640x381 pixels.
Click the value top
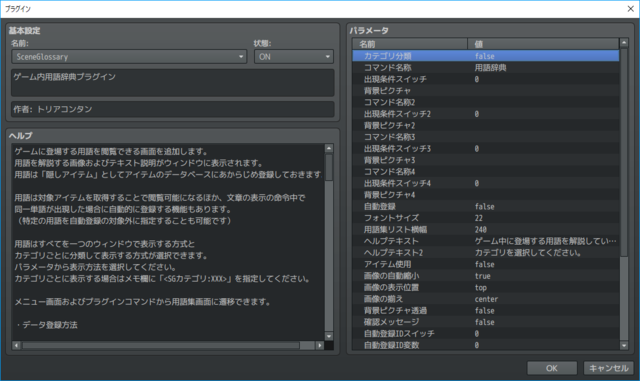(x=480, y=287)
